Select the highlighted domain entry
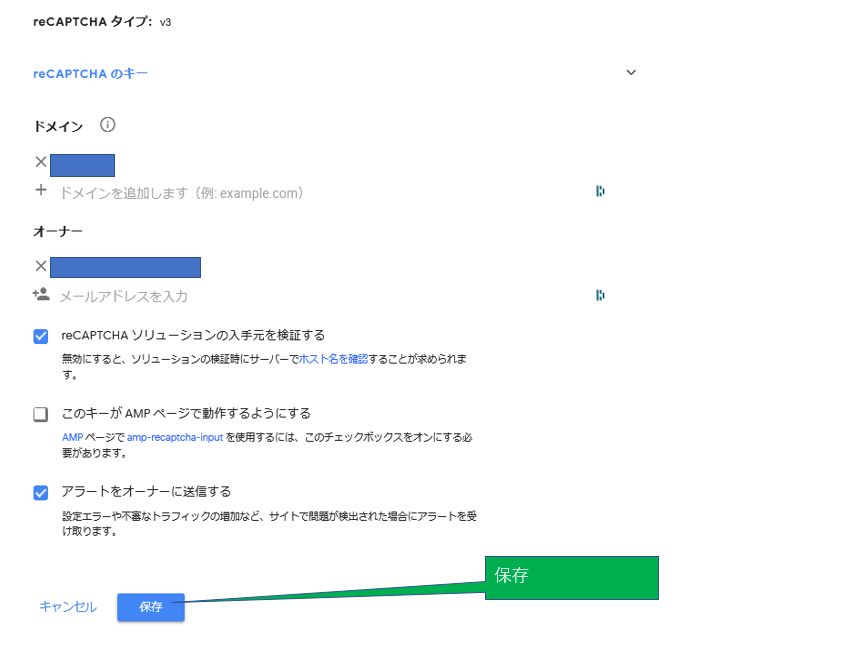This screenshot has width=857, height=661. click(x=82, y=164)
